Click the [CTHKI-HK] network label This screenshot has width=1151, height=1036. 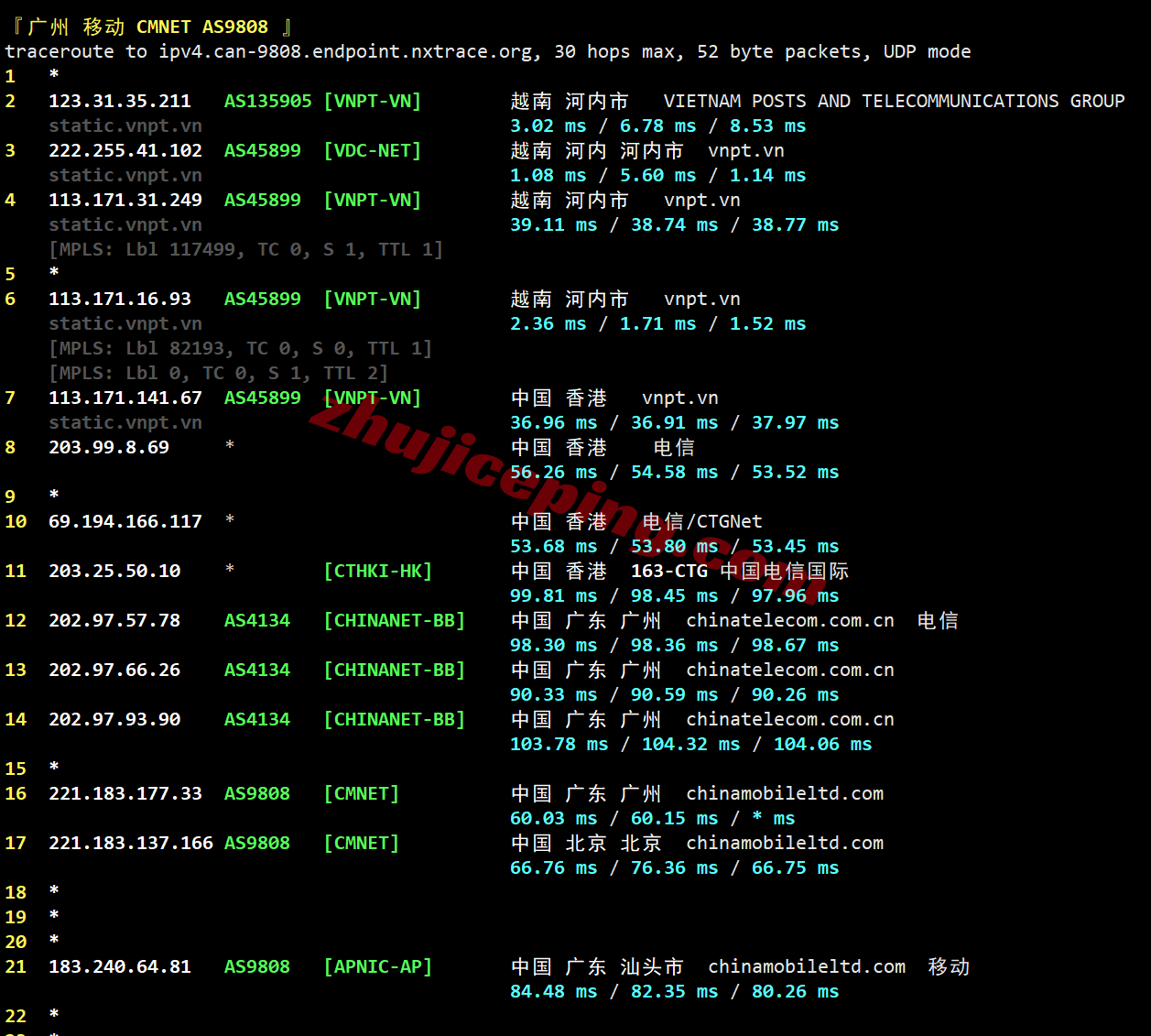point(377,571)
